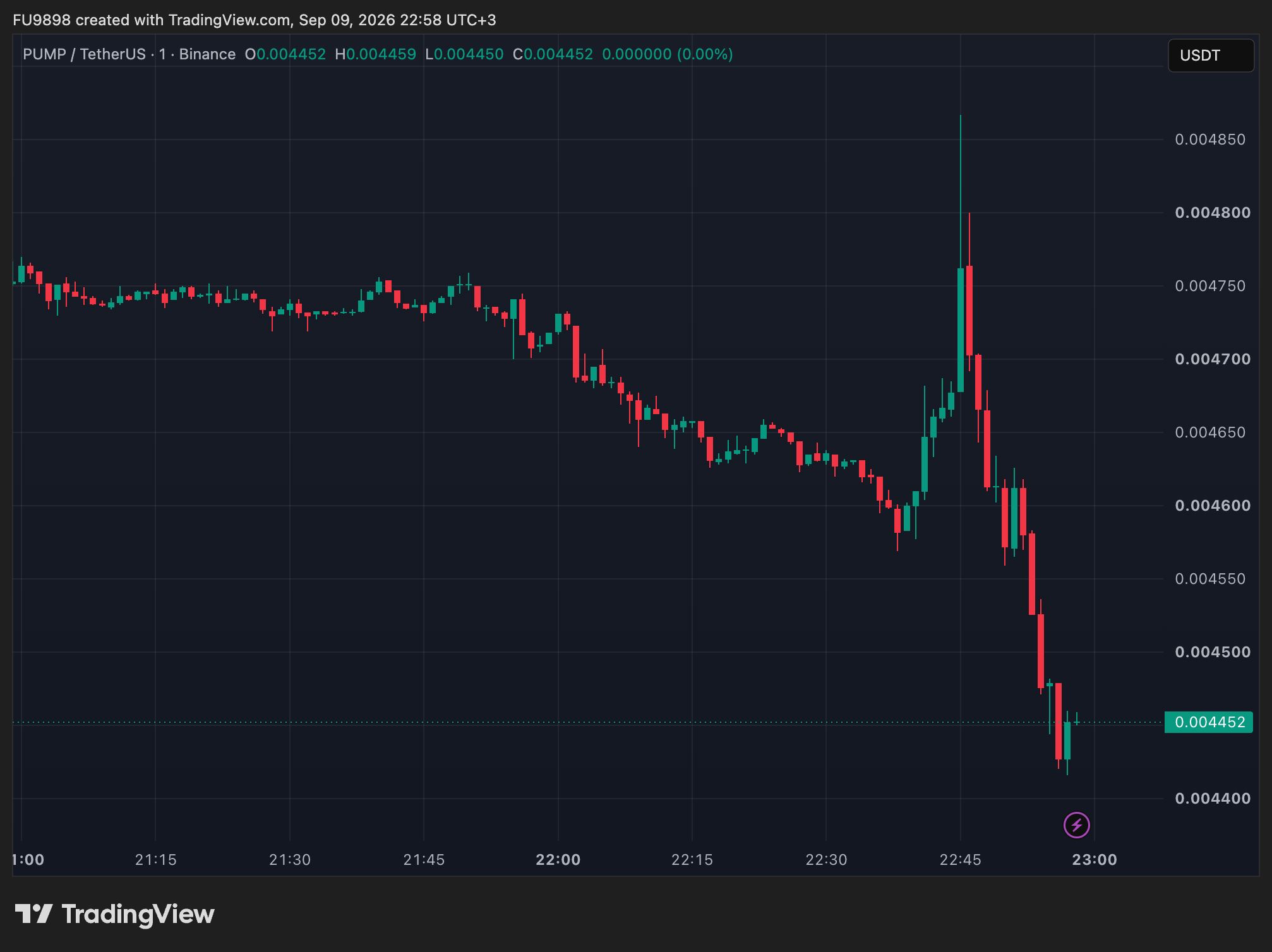Click the TradingView wordmark text
The width and height of the screenshot is (1272, 952).
[x=138, y=914]
